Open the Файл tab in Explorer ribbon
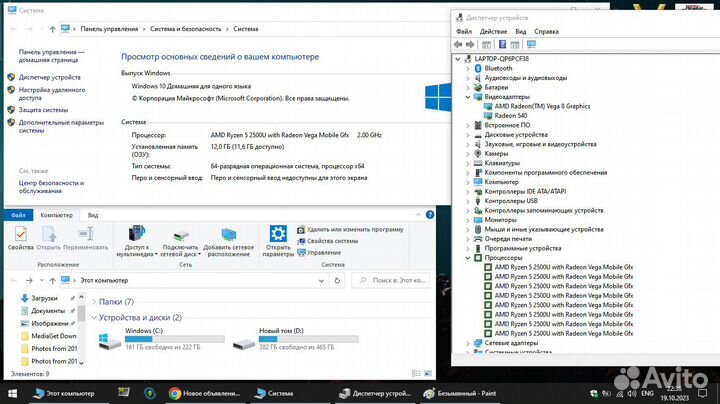The height and width of the screenshot is (404, 720). point(18,215)
